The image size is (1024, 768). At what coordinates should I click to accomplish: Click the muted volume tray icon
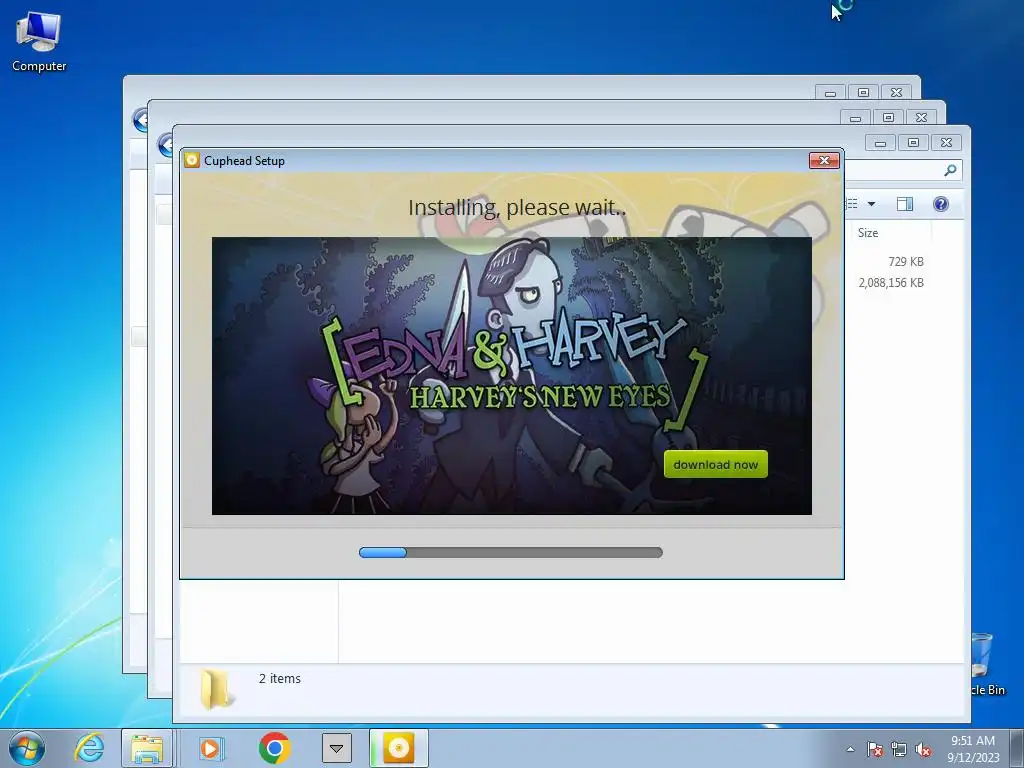(923, 749)
